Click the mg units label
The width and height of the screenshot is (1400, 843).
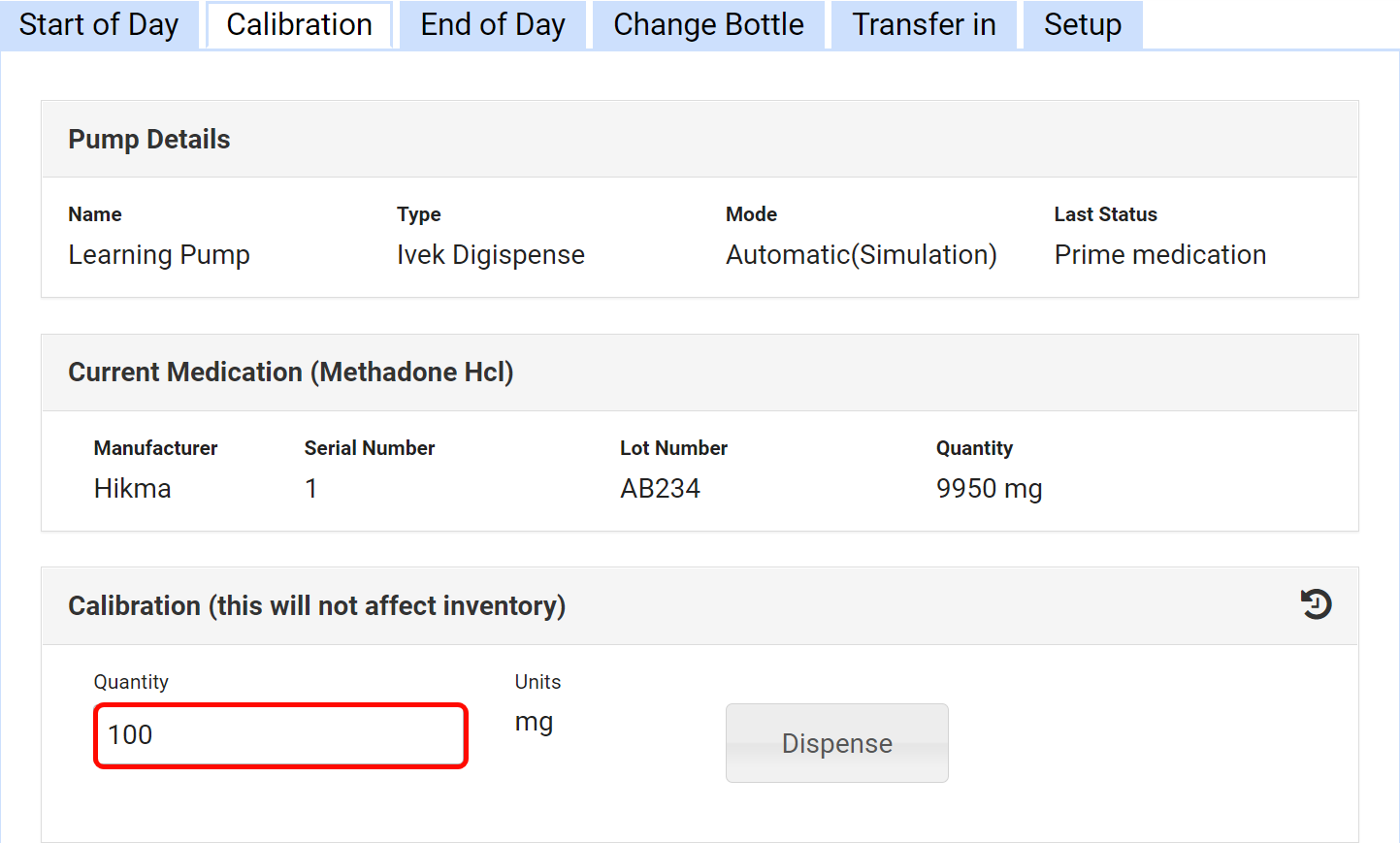(534, 723)
